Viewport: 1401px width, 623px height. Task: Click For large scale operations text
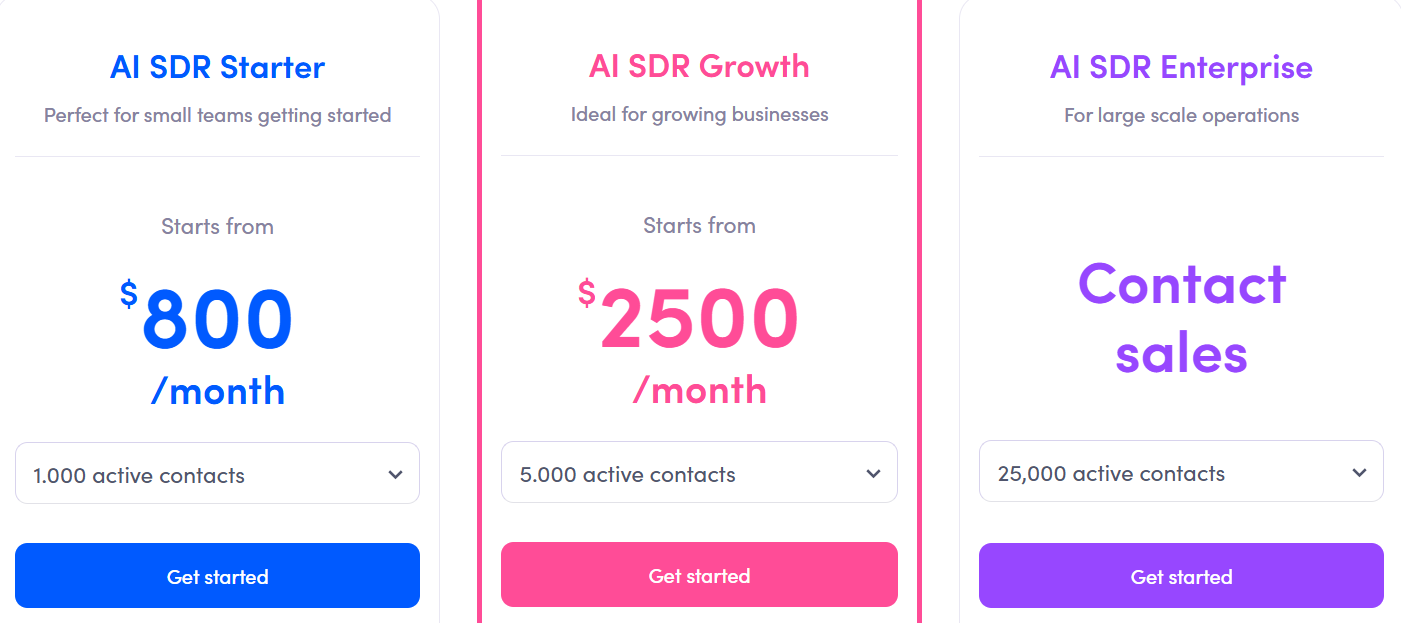[x=1181, y=115]
